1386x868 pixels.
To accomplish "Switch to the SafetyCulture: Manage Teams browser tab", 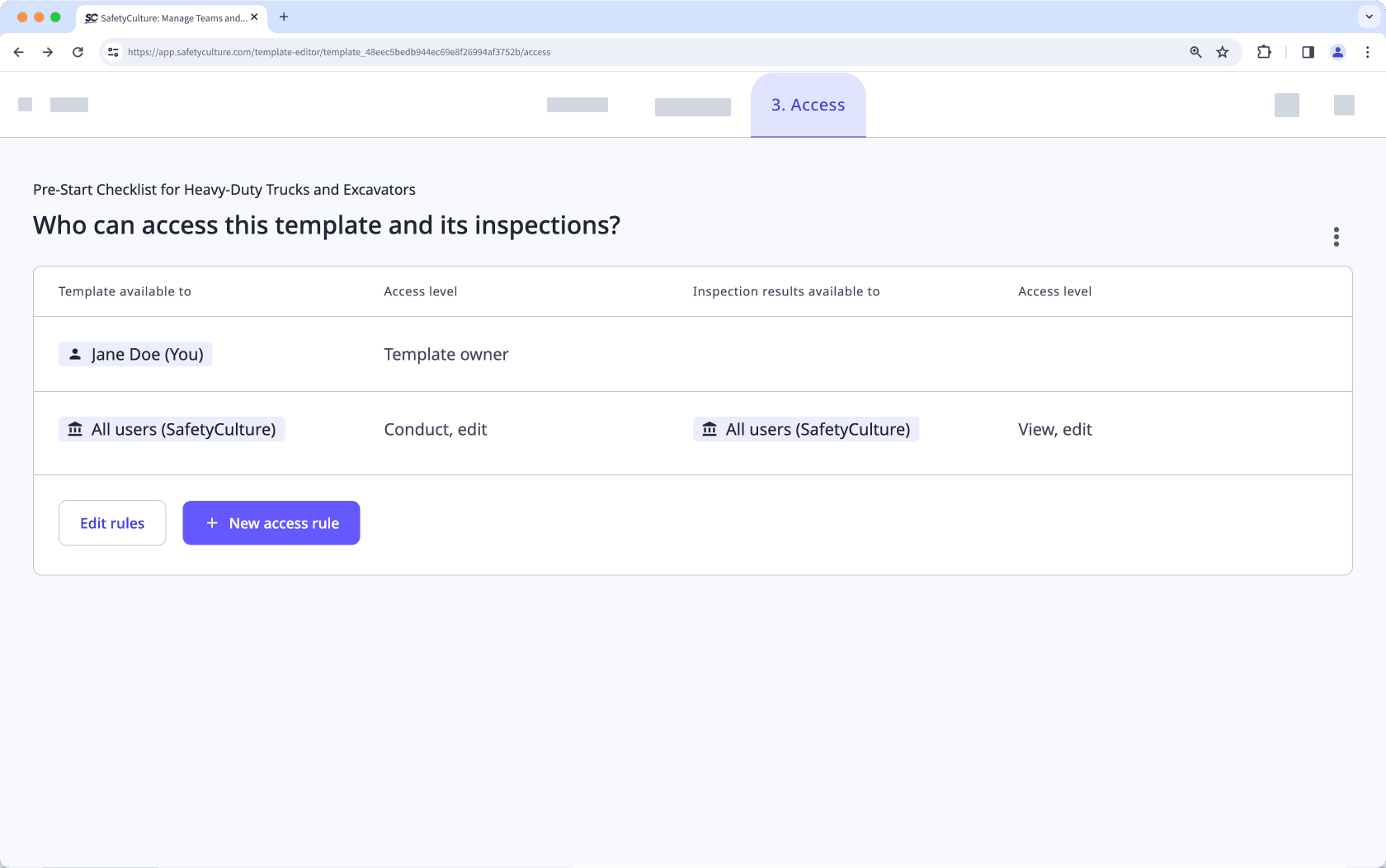I will 165,17.
